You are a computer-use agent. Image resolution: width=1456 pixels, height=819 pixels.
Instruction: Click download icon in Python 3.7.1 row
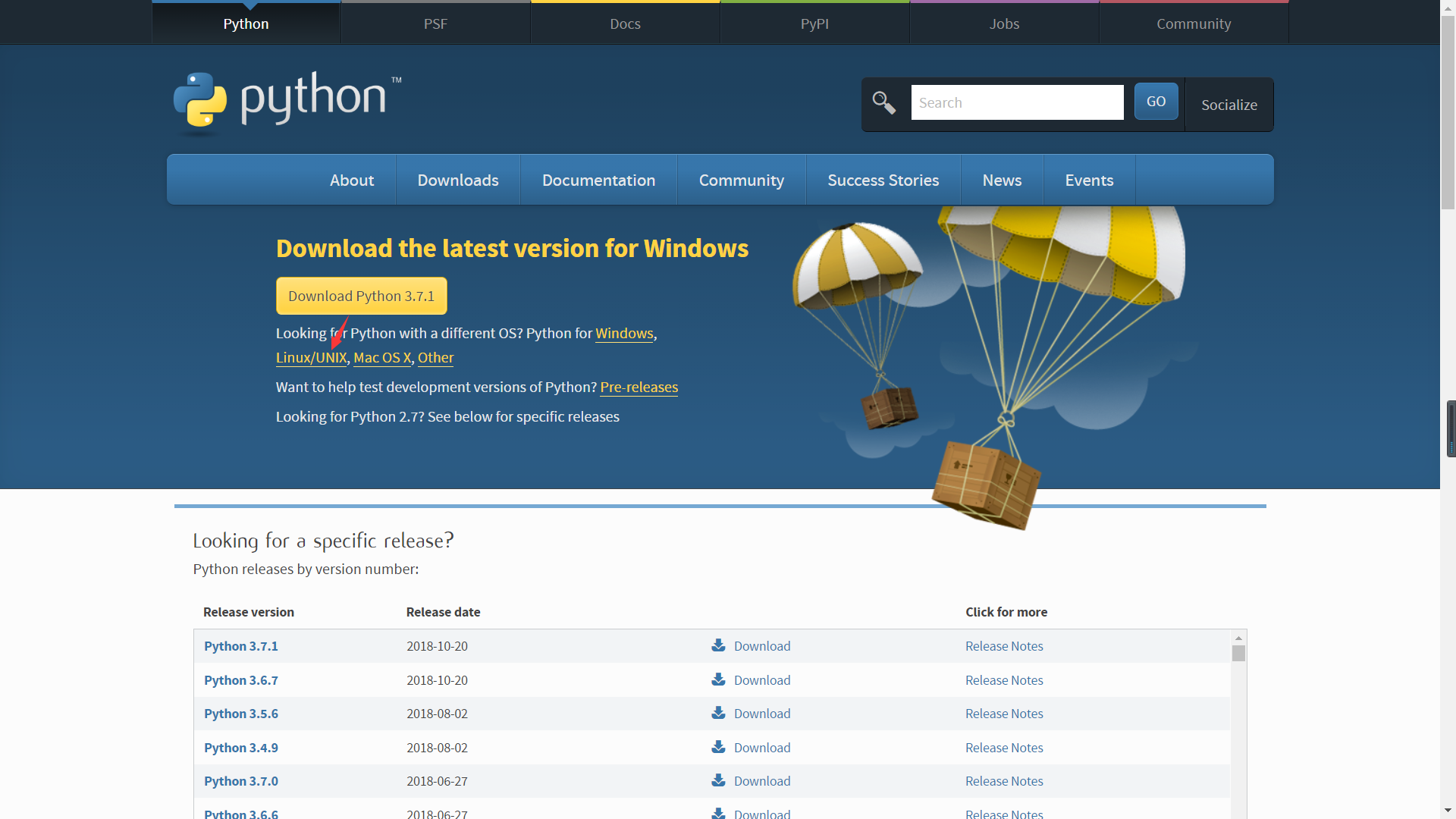718,645
